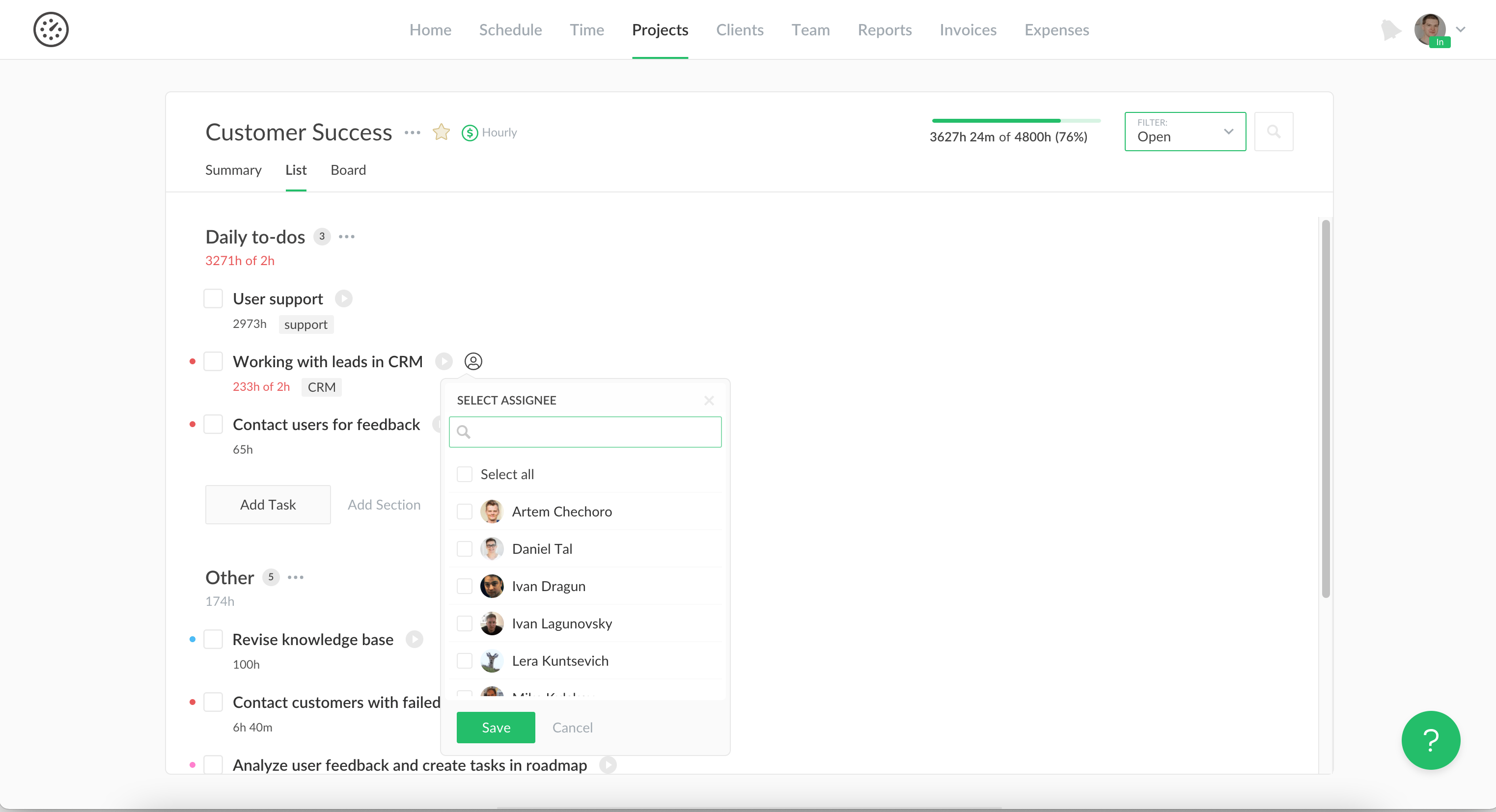The image size is (1496, 812).
Task: Switch to Board view tab
Action: [348, 170]
